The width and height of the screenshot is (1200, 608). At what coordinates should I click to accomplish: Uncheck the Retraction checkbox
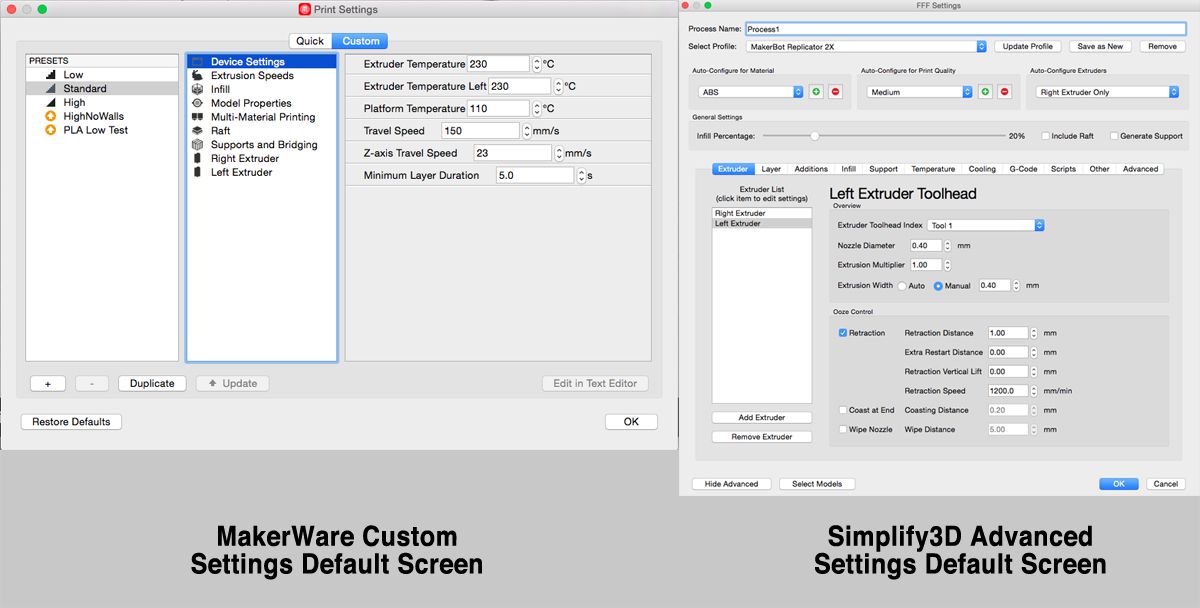[843, 333]
